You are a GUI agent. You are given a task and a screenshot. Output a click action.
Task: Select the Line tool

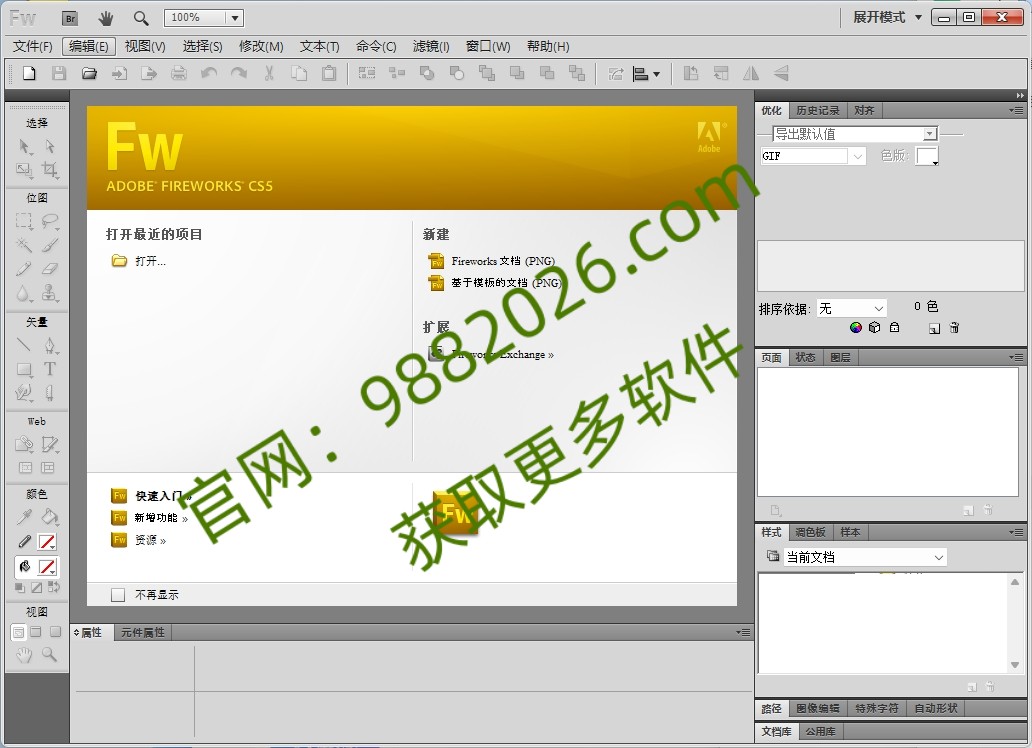point(24,345)
